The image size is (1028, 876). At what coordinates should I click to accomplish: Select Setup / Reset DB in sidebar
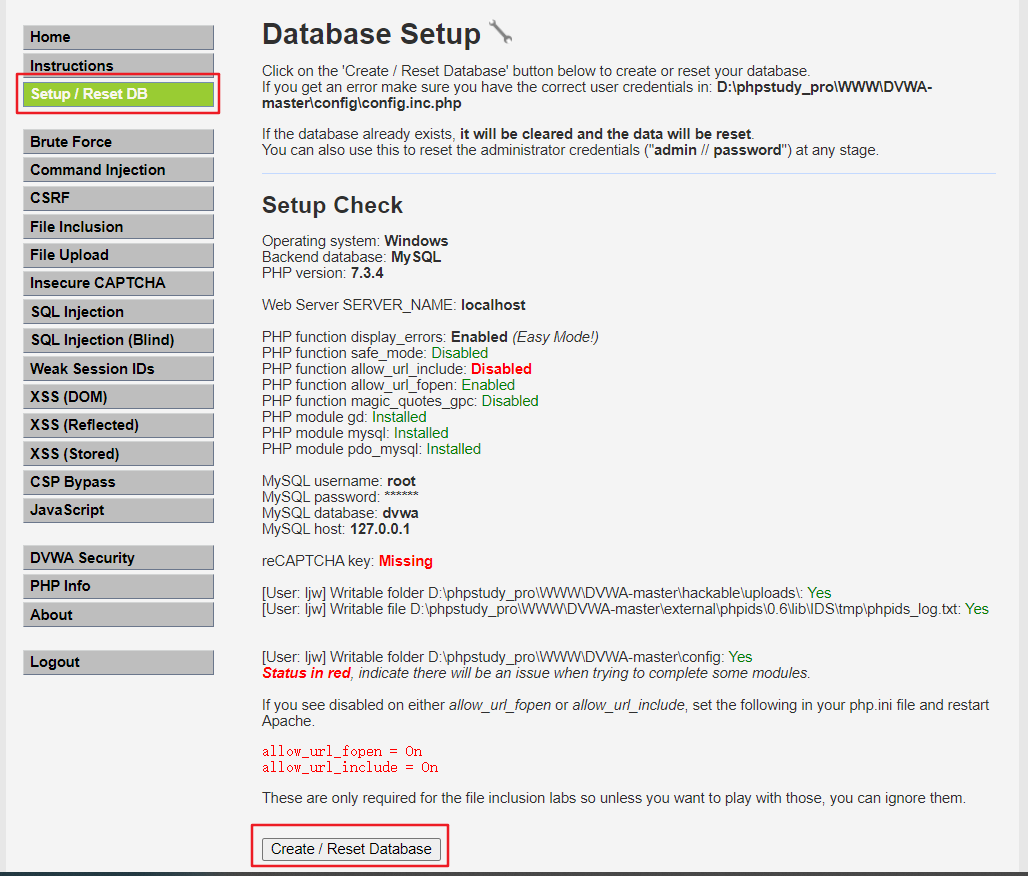tap(118, 94)
